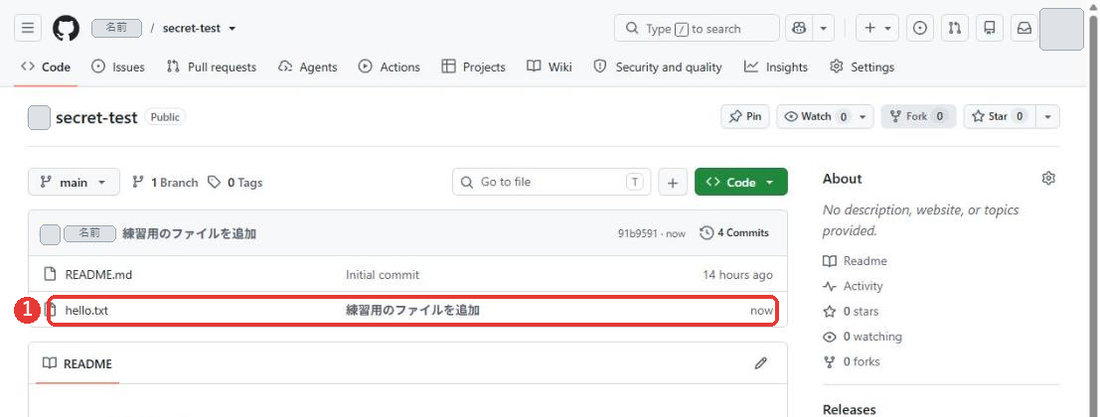The width and height of the screenshot is (1100, 417).
Task: View the 1 Branch link
Action: pyautogui.click(x=166, y=182)
